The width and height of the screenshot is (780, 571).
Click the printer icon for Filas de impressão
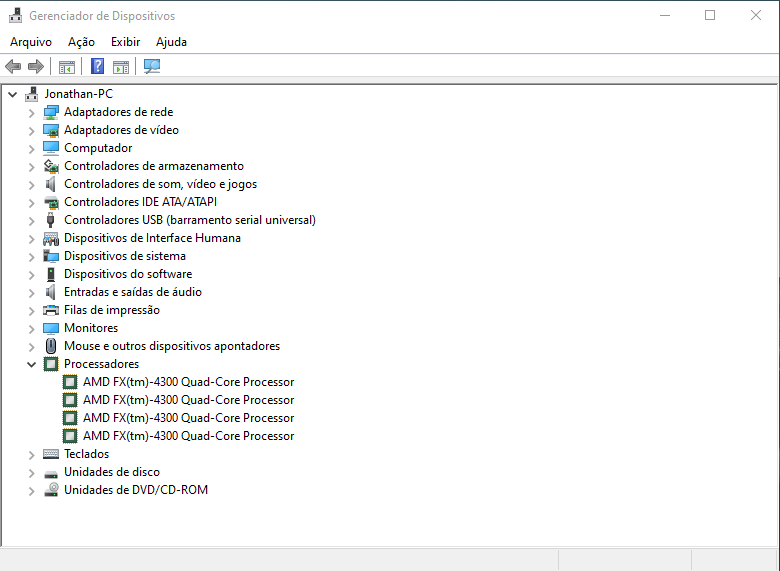tap(51, 310)
